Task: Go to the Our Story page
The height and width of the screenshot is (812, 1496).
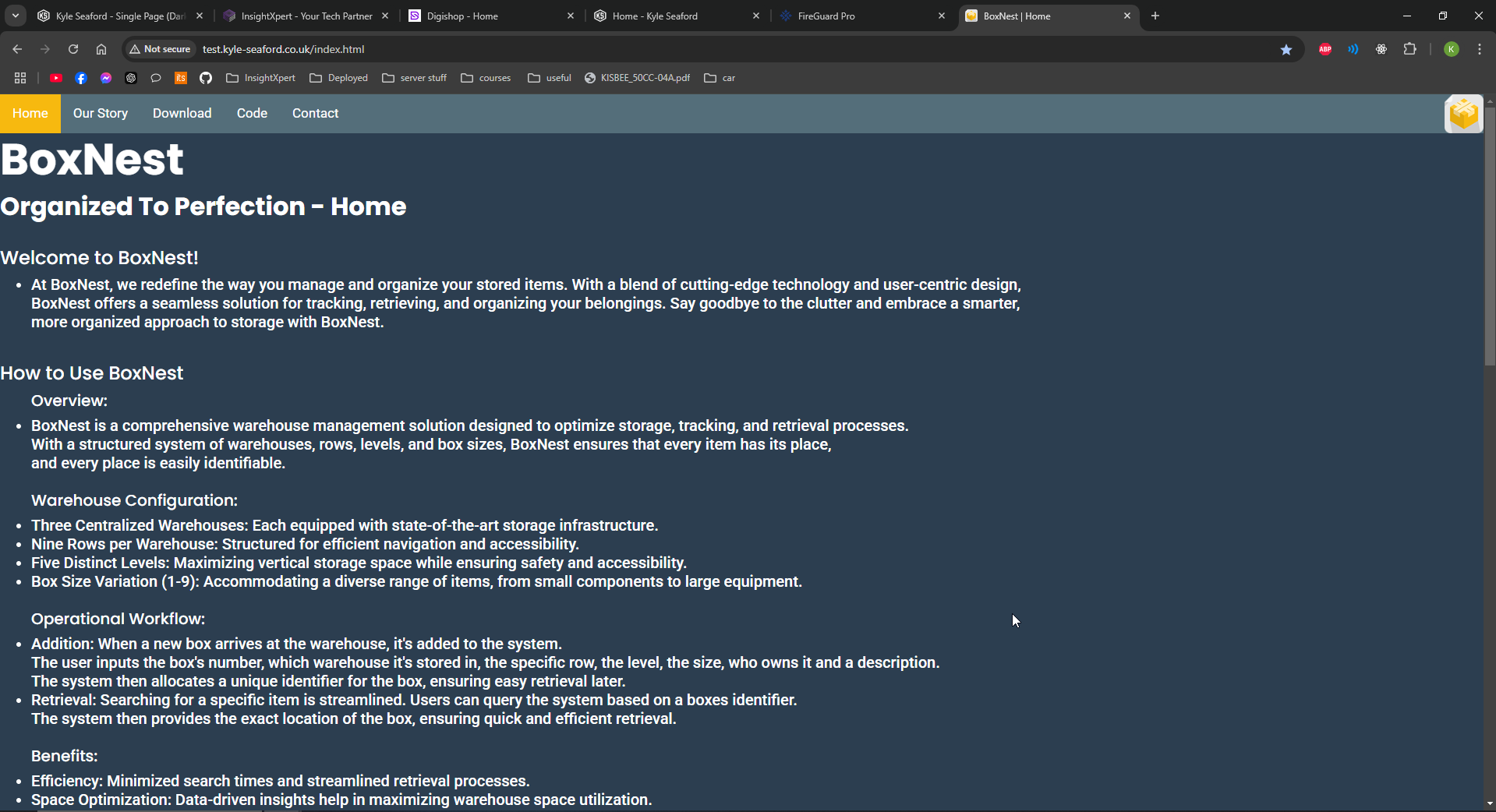Action: tap(101, 114)
